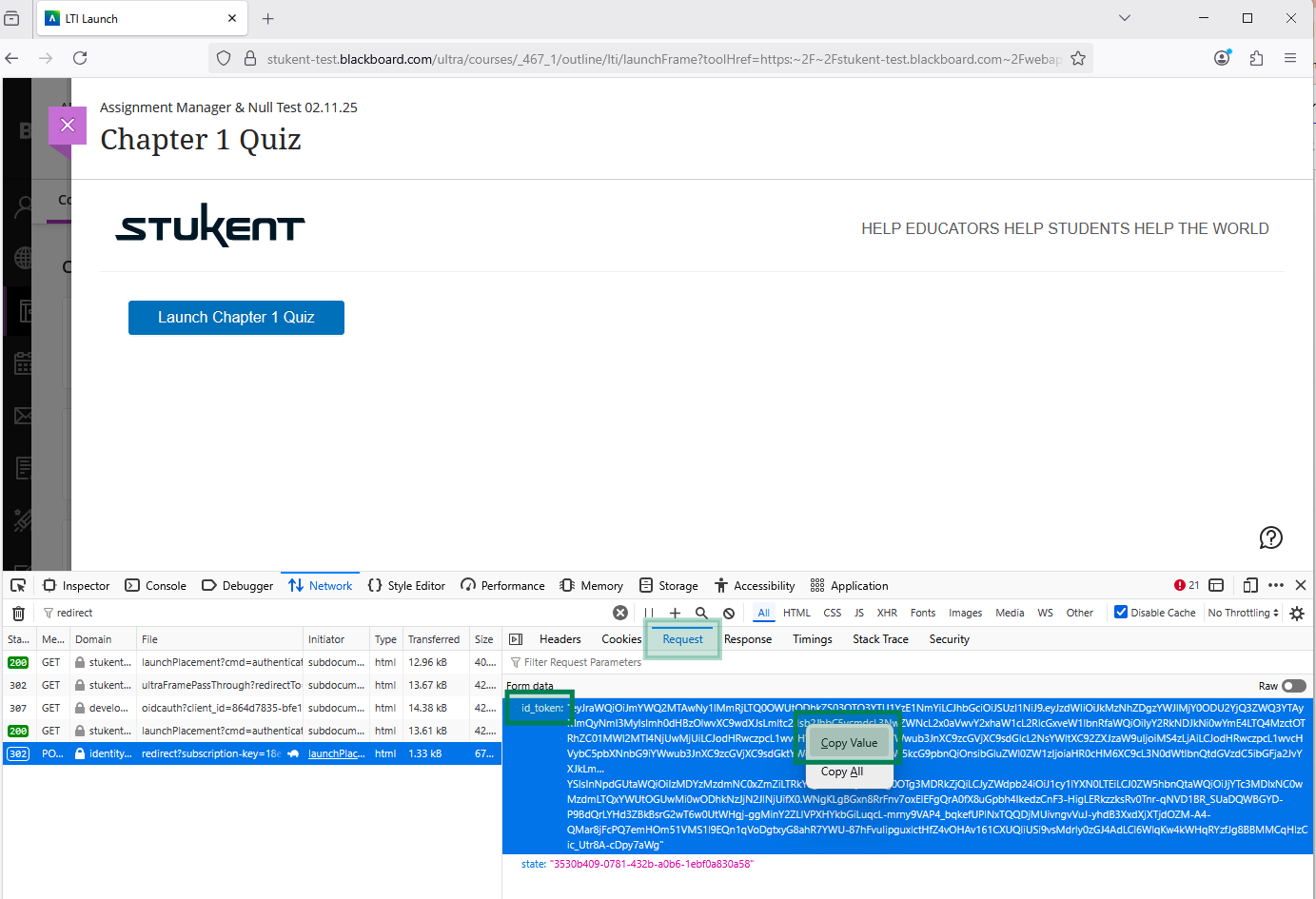Filter requests by JS
Viewport: 1316px width, 899px height.
(x=859, y=613)
